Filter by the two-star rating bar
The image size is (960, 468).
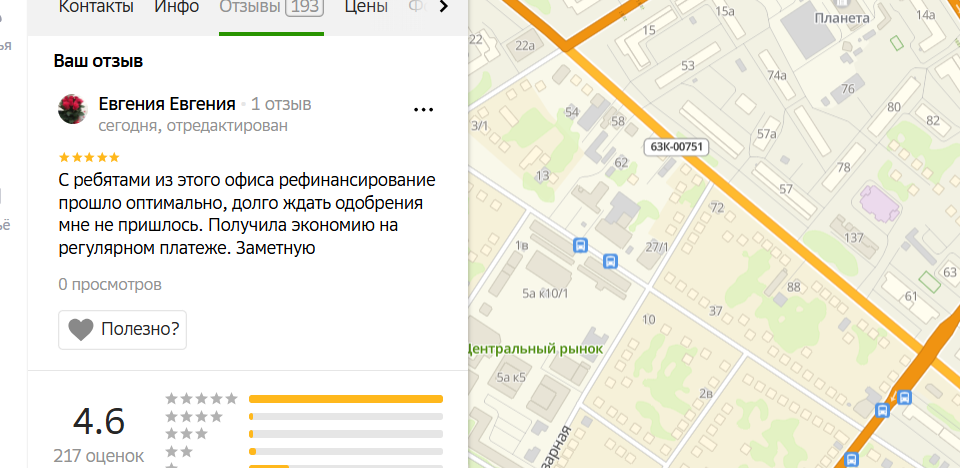click(x=345, y=451)
